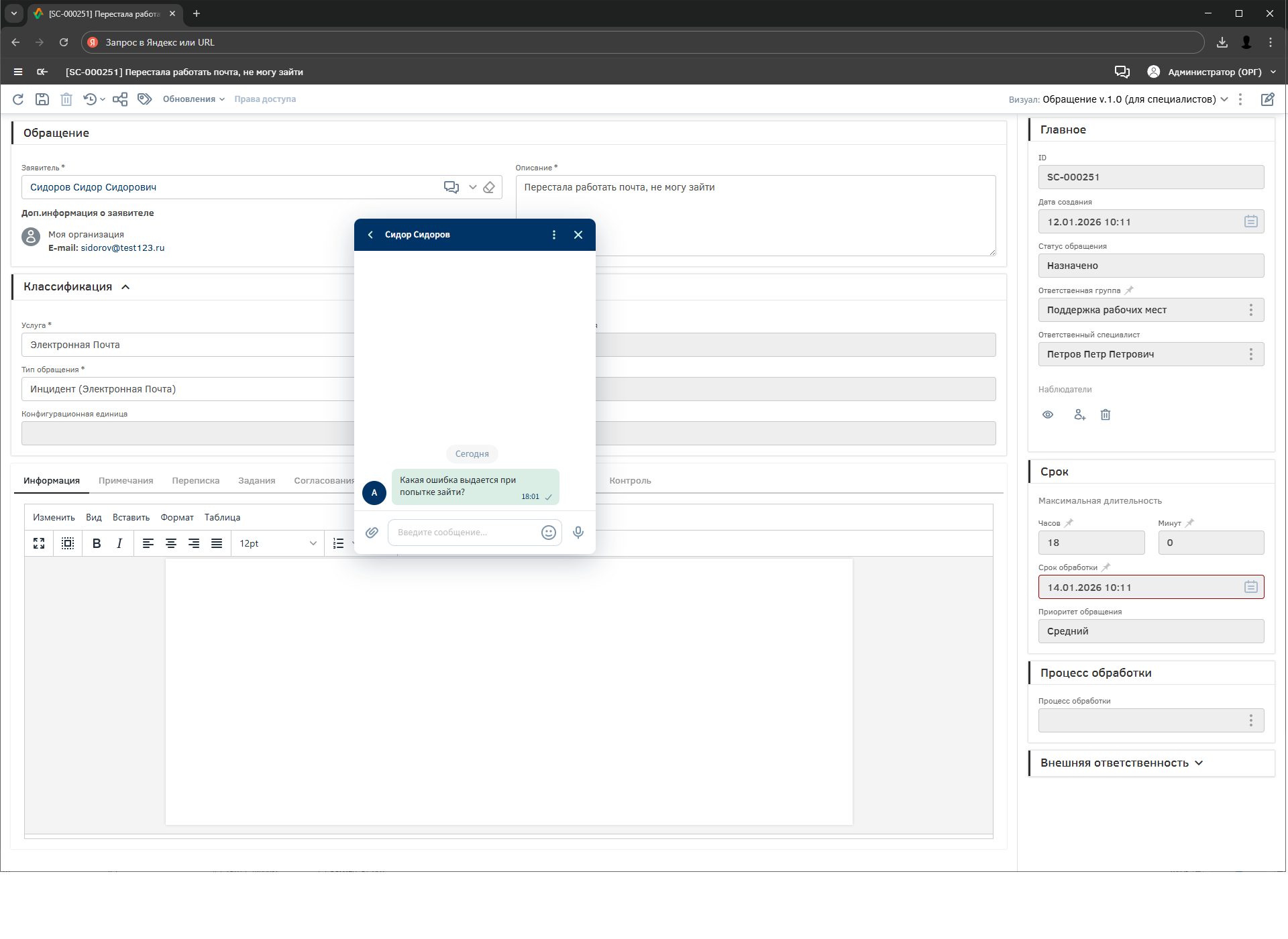Click the save diskette icon in toolbar
The height and width of the screenshot is (939, 1288).
click(x=42, y=99)
